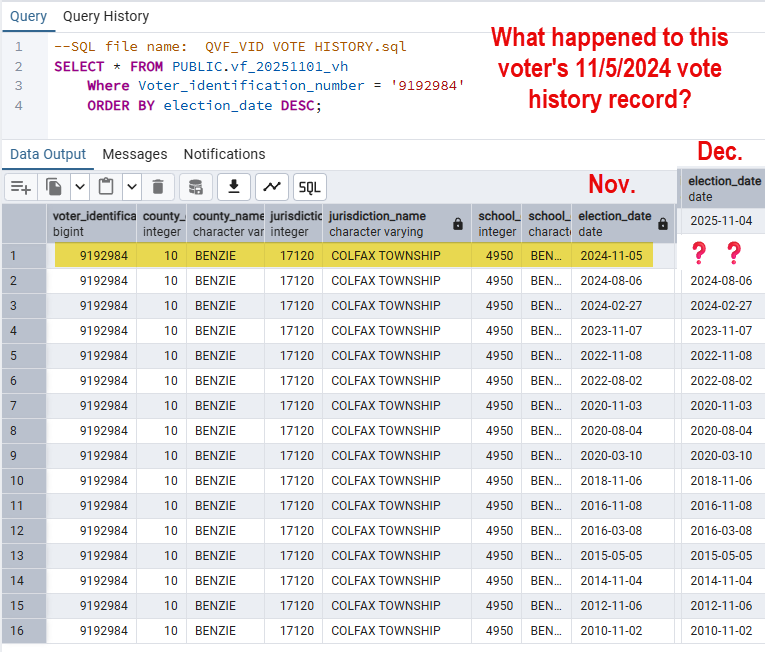
Task: Switch to the Query tab
Action: (28, 16)
